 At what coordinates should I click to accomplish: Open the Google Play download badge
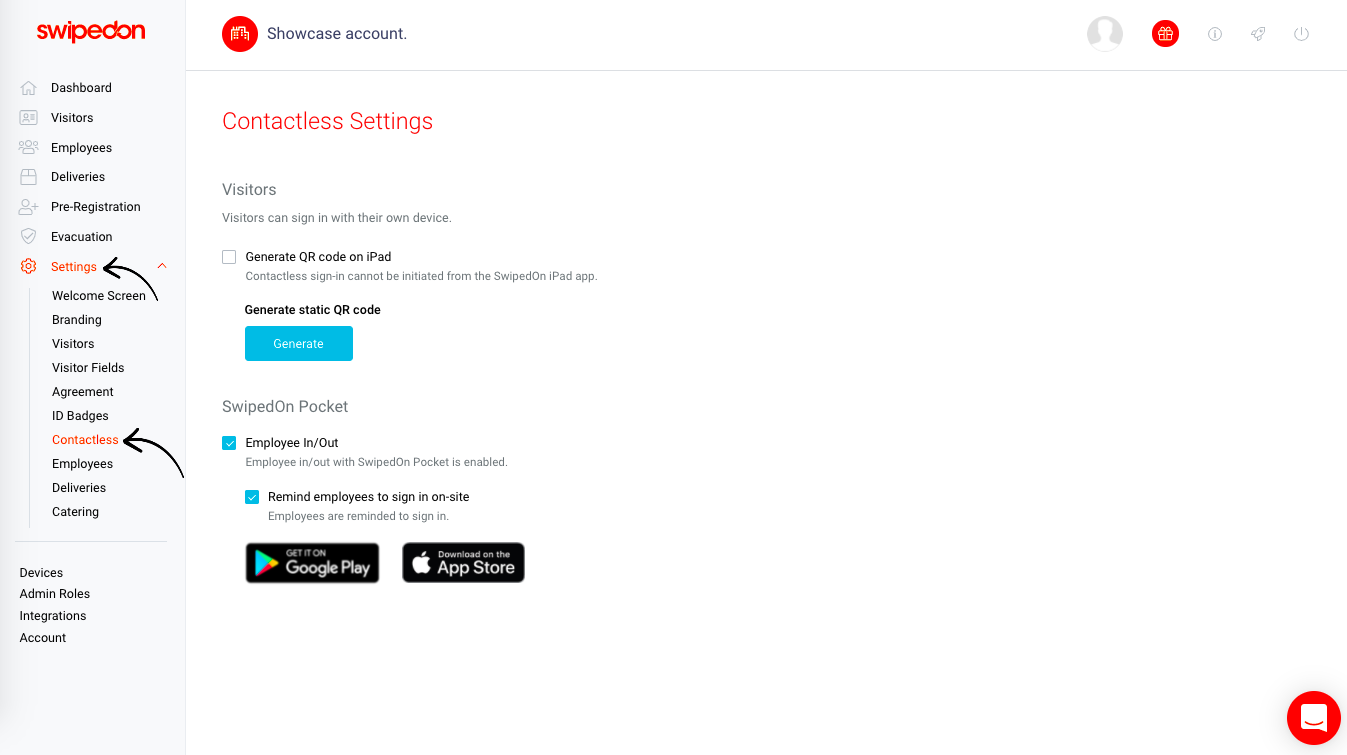coord(312,563)
